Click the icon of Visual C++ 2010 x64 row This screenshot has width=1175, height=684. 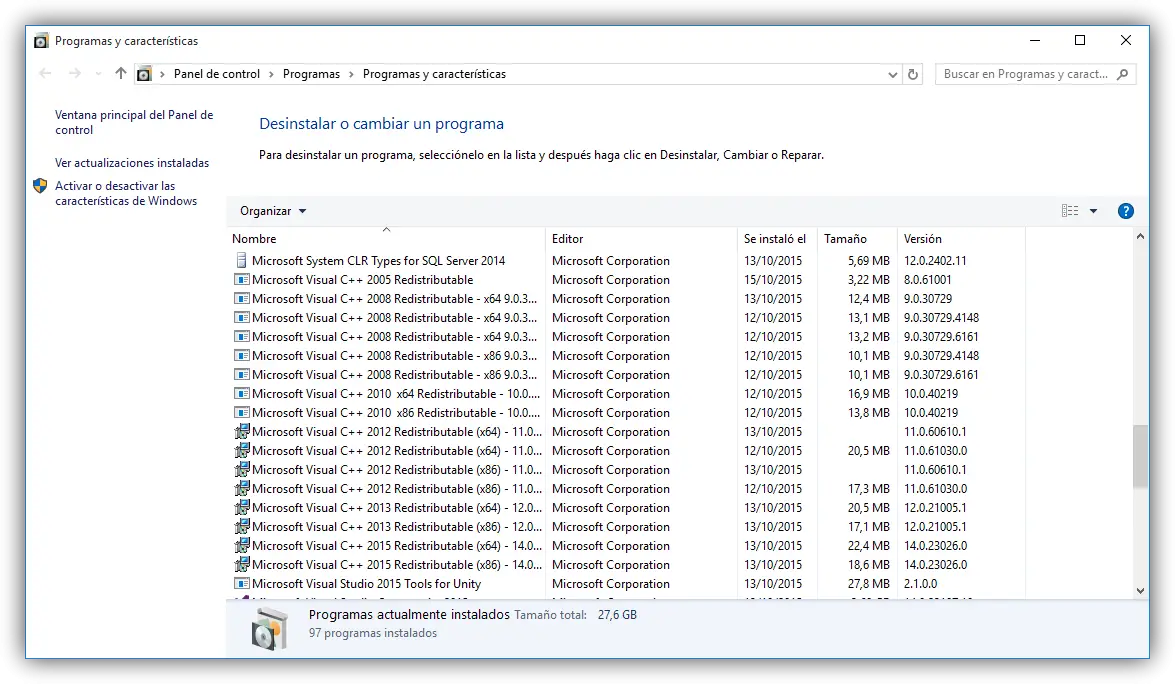pos(241,393)
